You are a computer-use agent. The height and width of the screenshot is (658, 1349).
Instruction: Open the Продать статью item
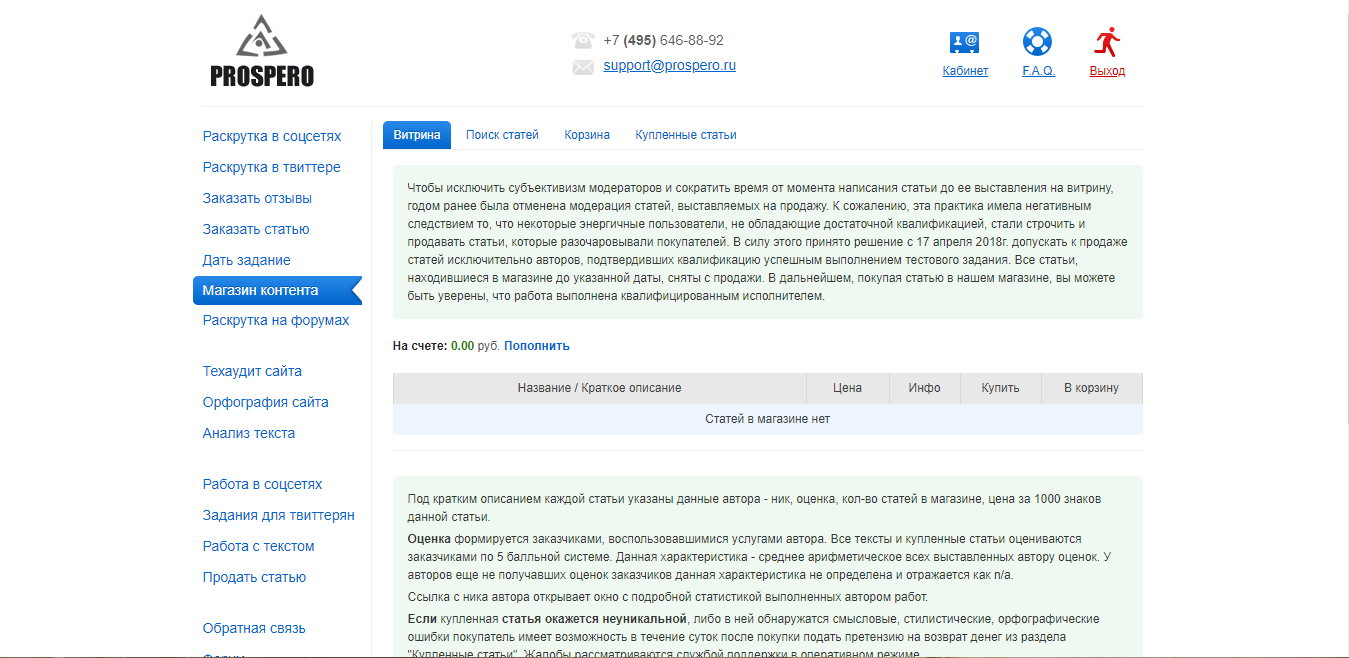point(254,577)
